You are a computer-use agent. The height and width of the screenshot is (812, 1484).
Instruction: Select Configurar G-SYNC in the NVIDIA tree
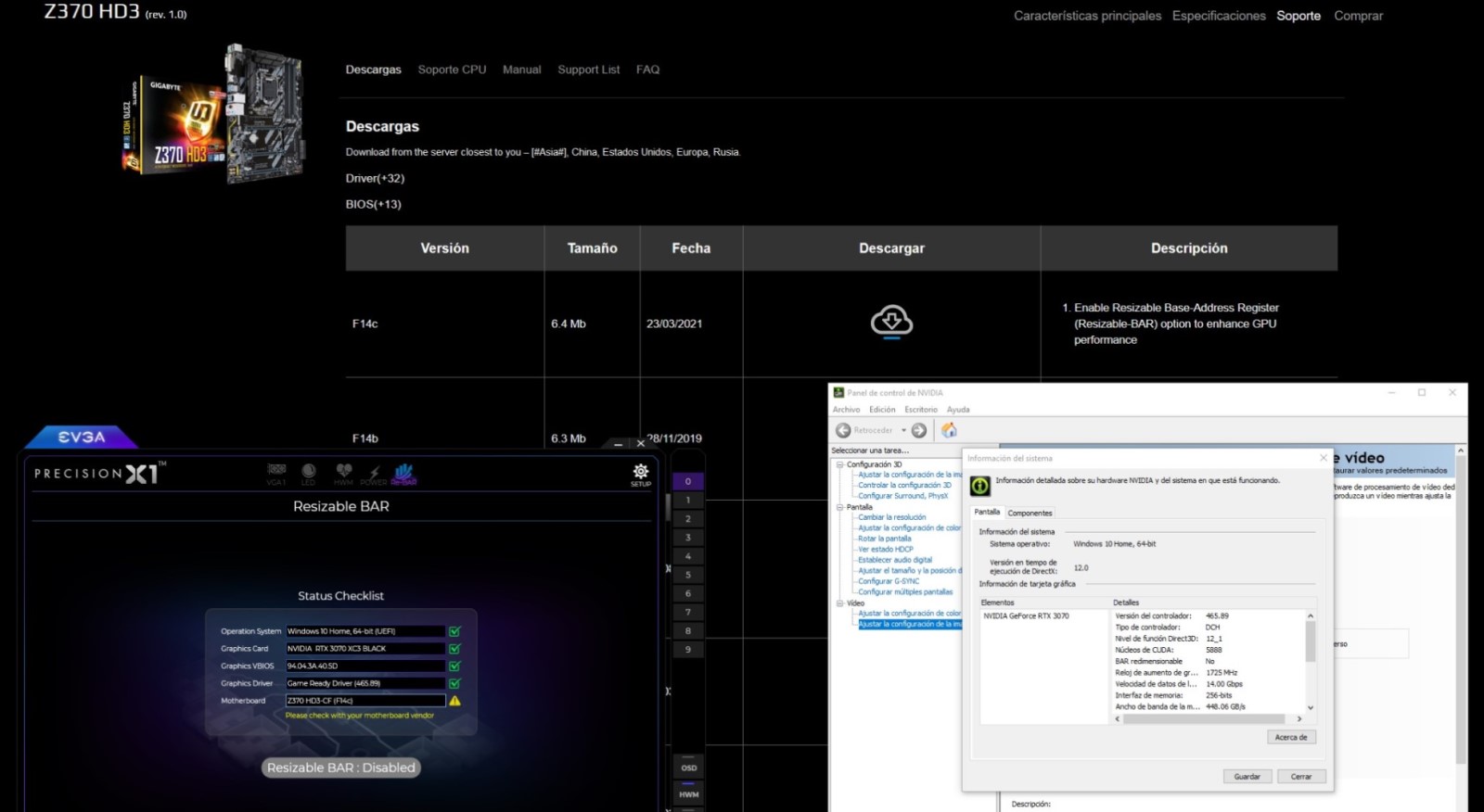tap(889, 581)
